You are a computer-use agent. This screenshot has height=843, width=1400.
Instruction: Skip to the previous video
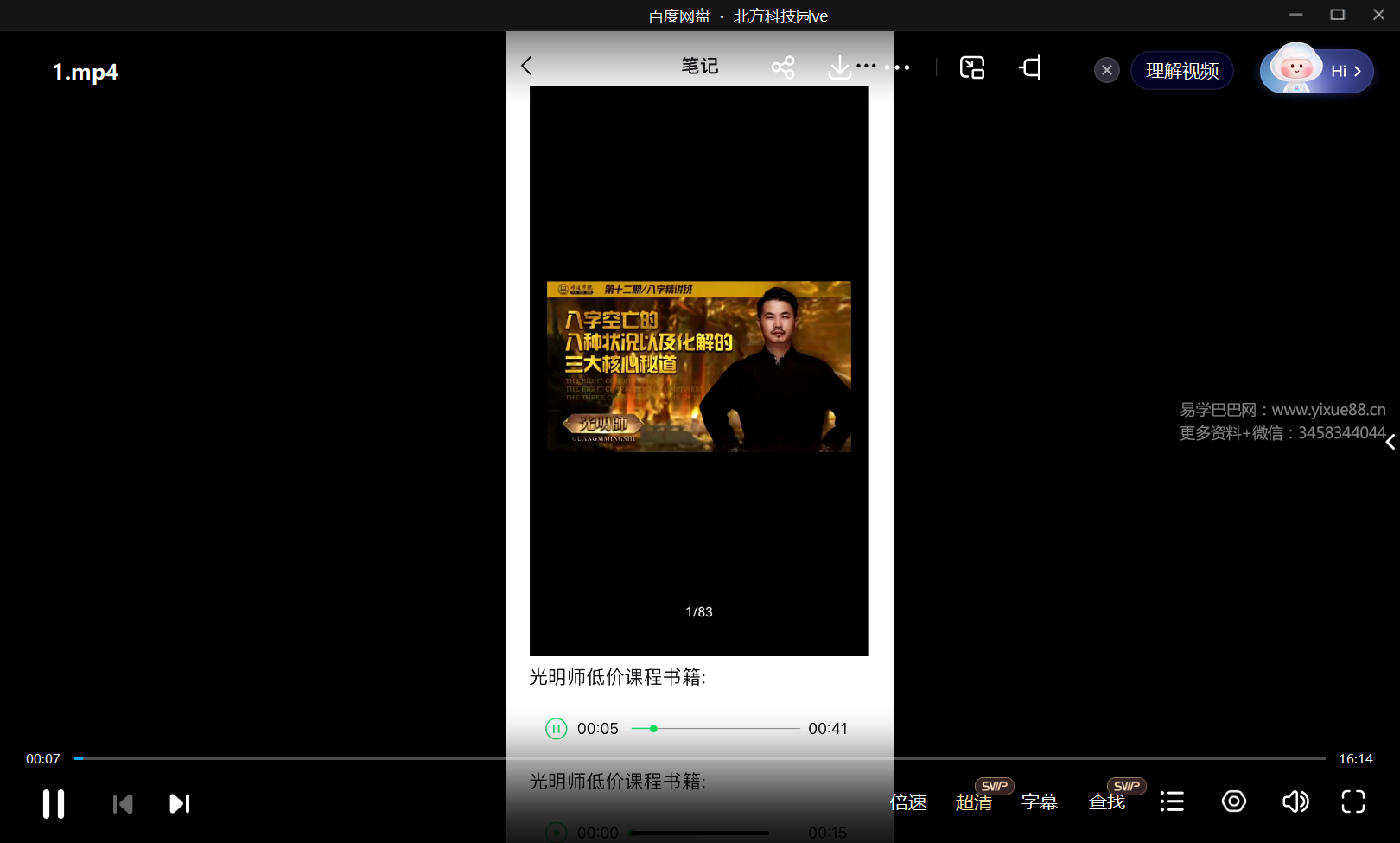(x=123, y=804)
